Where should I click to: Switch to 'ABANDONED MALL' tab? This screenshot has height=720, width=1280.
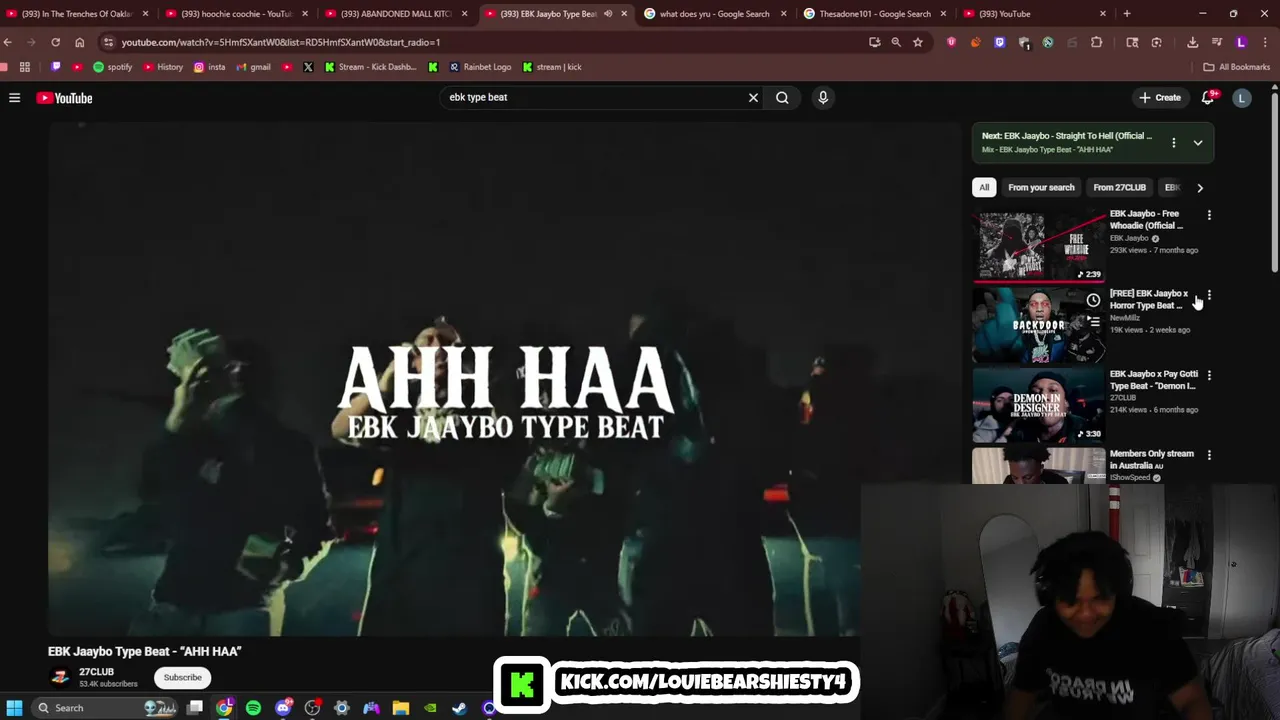[x=396, y=14]
